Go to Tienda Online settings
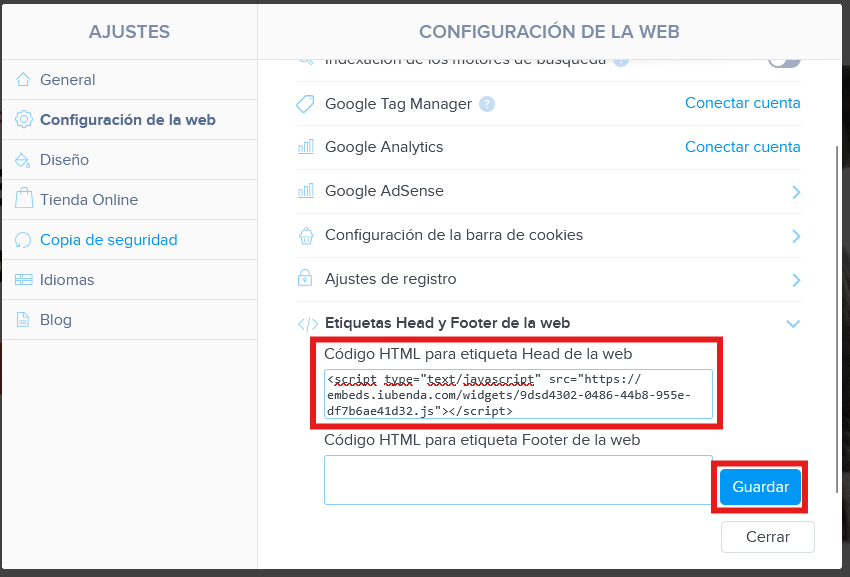The image size is (850, 577). 130,200
